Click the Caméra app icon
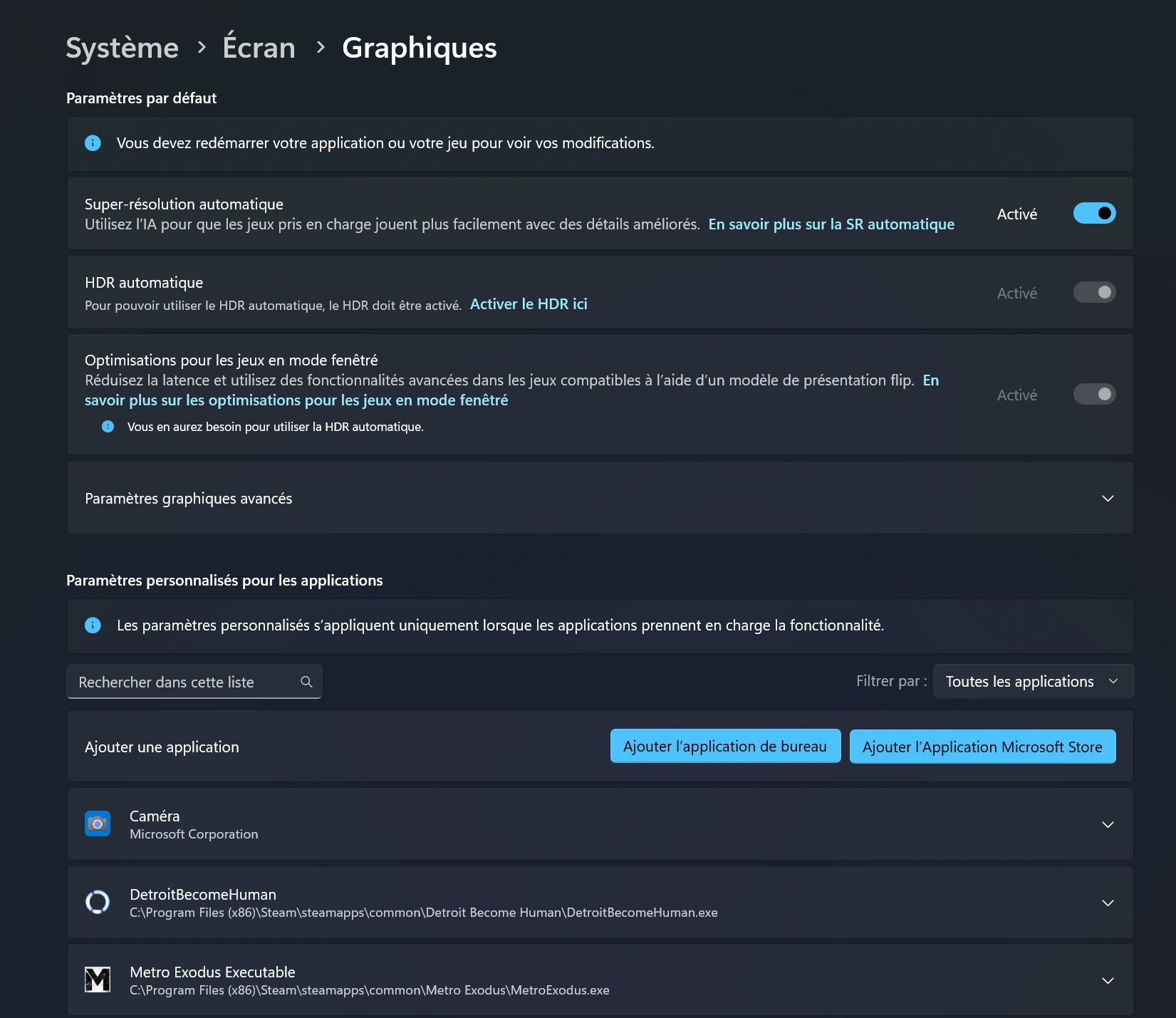 tap(98, 824)
